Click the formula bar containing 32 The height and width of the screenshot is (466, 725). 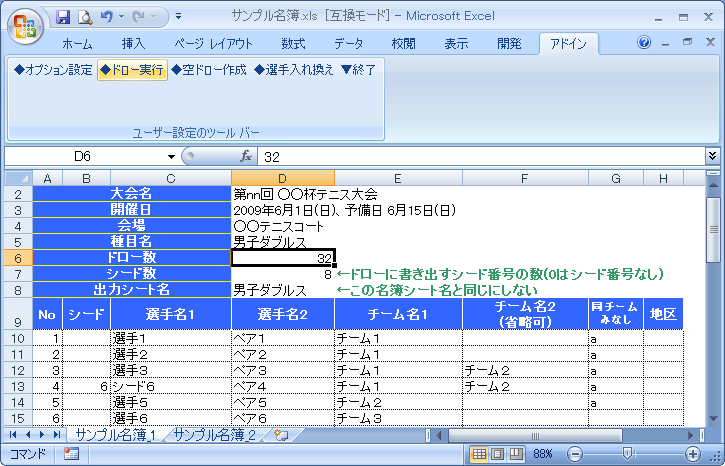(481, 157)
